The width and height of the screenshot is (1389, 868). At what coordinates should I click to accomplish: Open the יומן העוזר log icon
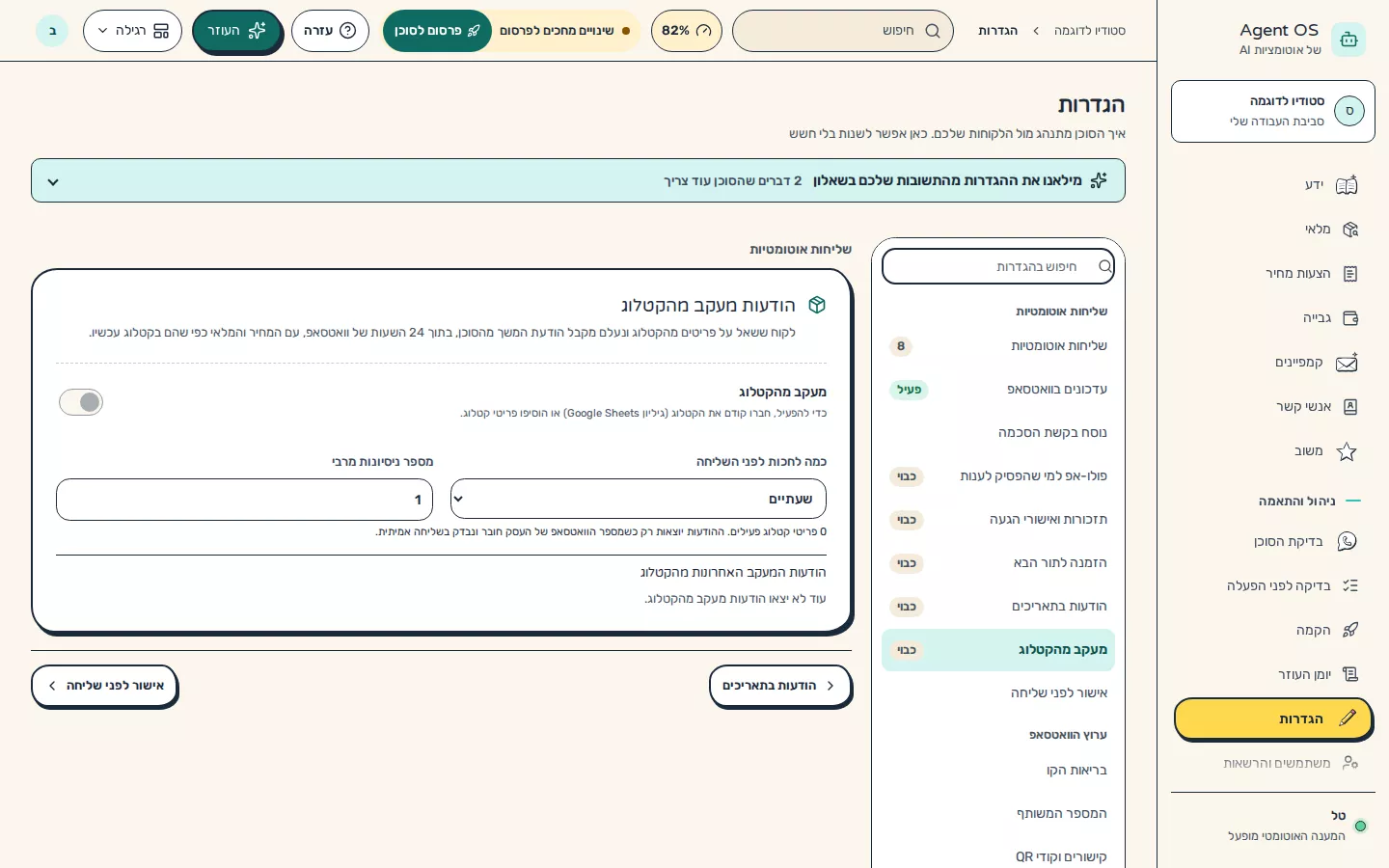point(1349,674)
